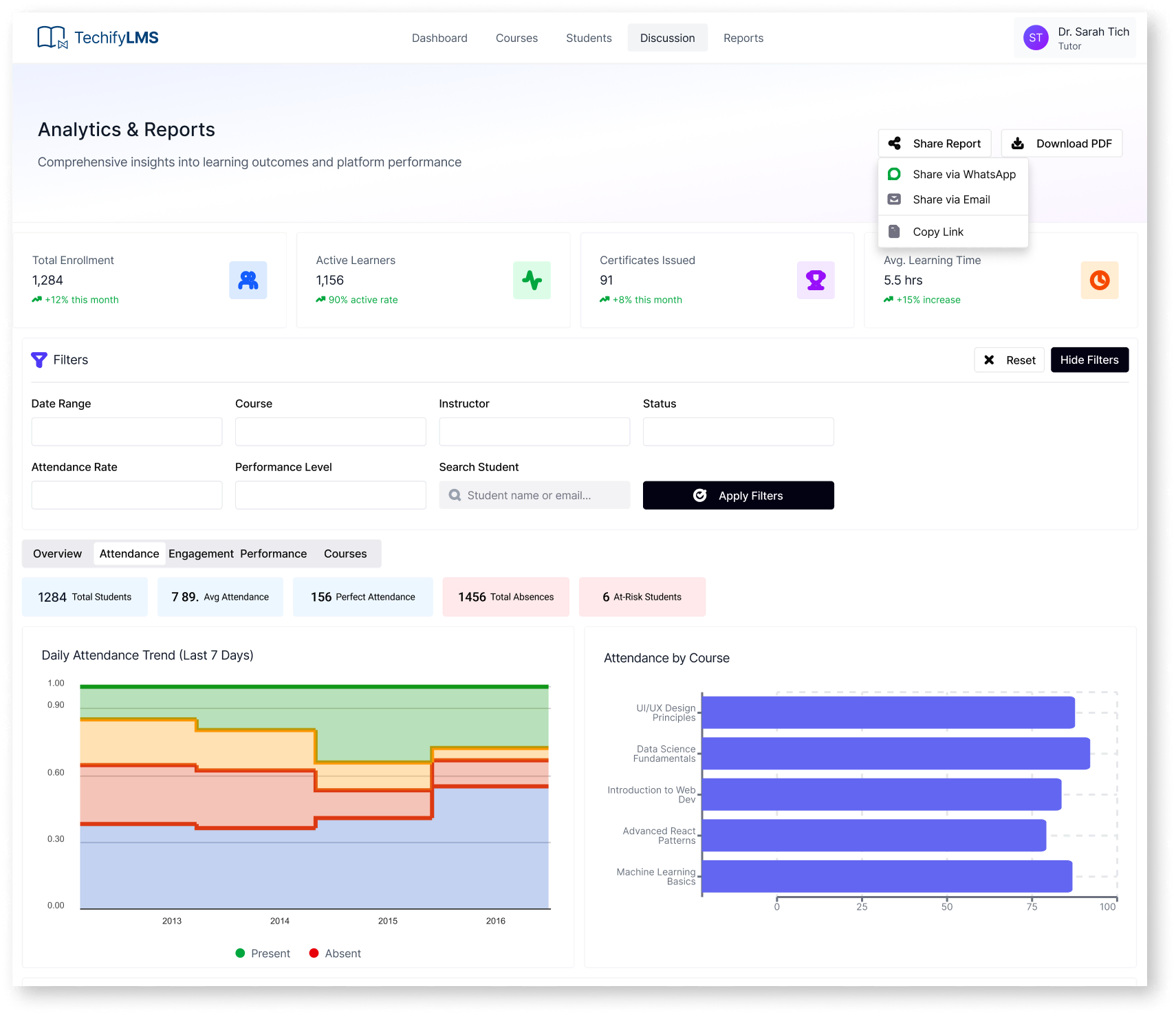Expand the Share Report dropdown button
Image resolution: width=1176 pixels, height=1015 pixels.
point(934,144)
